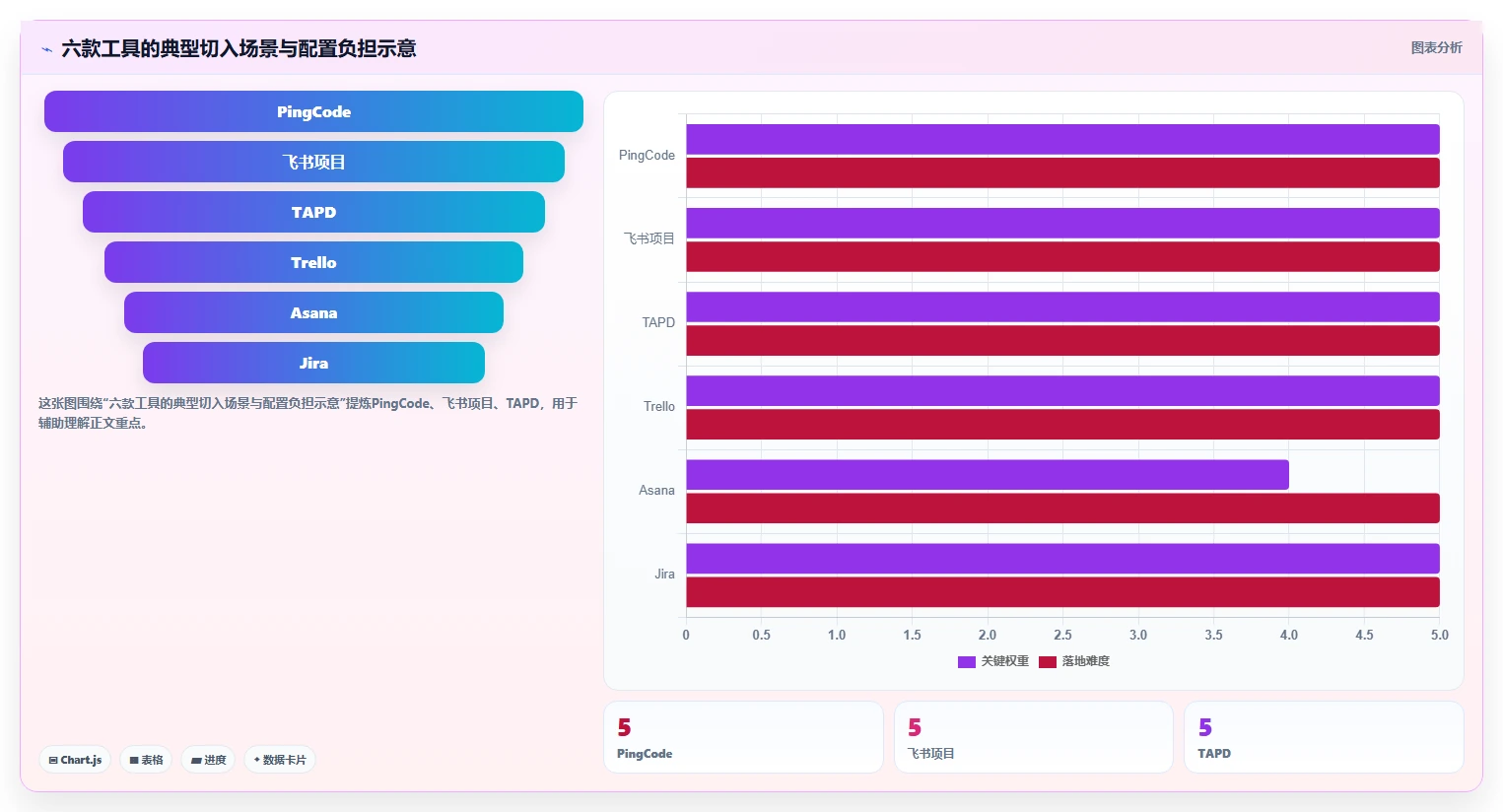Click the small icon before the chart title
The width and height of the screenshot is (1503, 812).
pos(46,49)
